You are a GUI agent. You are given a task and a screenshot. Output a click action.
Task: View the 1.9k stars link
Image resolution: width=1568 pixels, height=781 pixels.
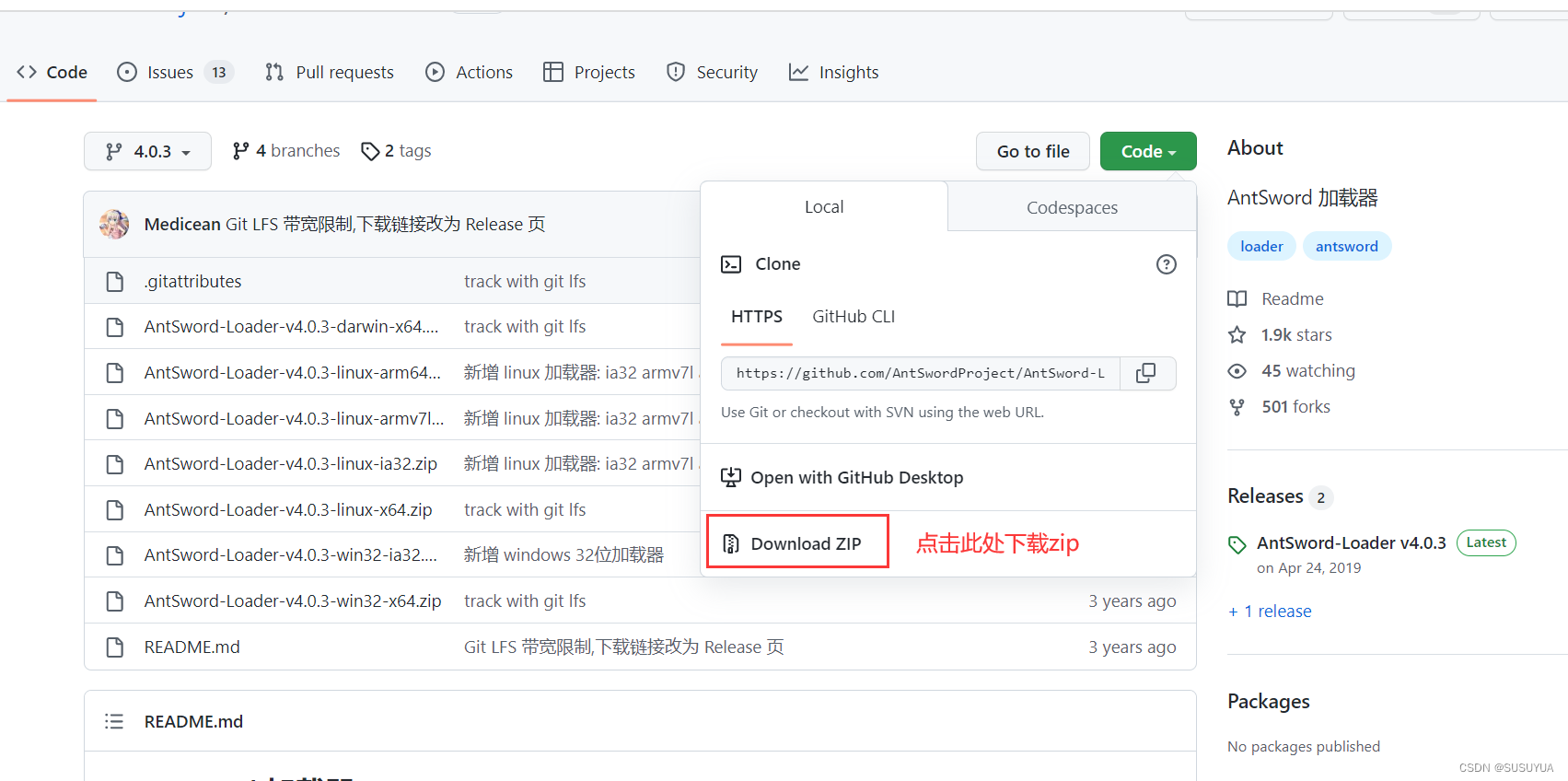pos(1280,334)
